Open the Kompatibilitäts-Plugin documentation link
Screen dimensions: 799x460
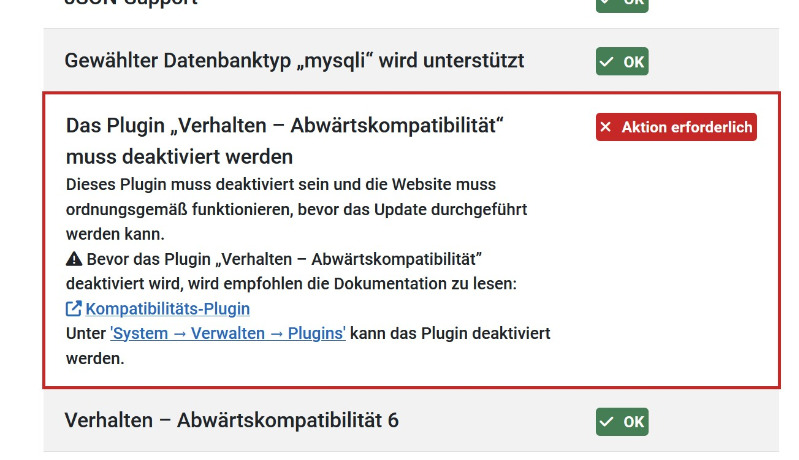click(167, 309)
